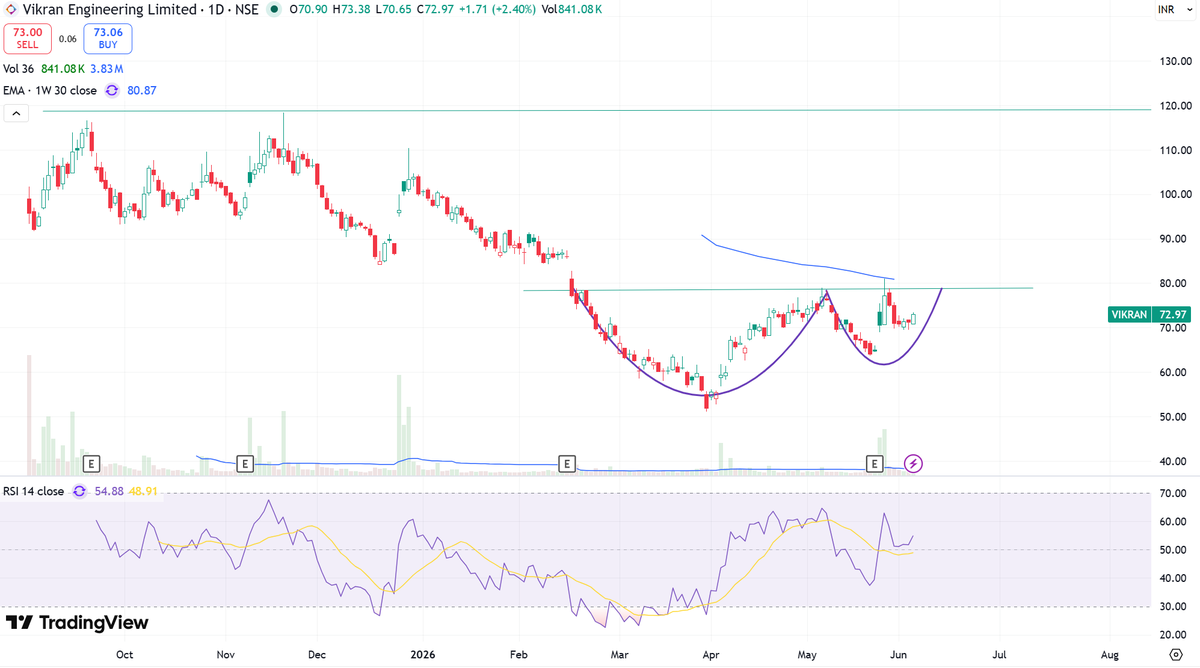
Task: Open the earnings marker in October
Action: pos(91,463)
